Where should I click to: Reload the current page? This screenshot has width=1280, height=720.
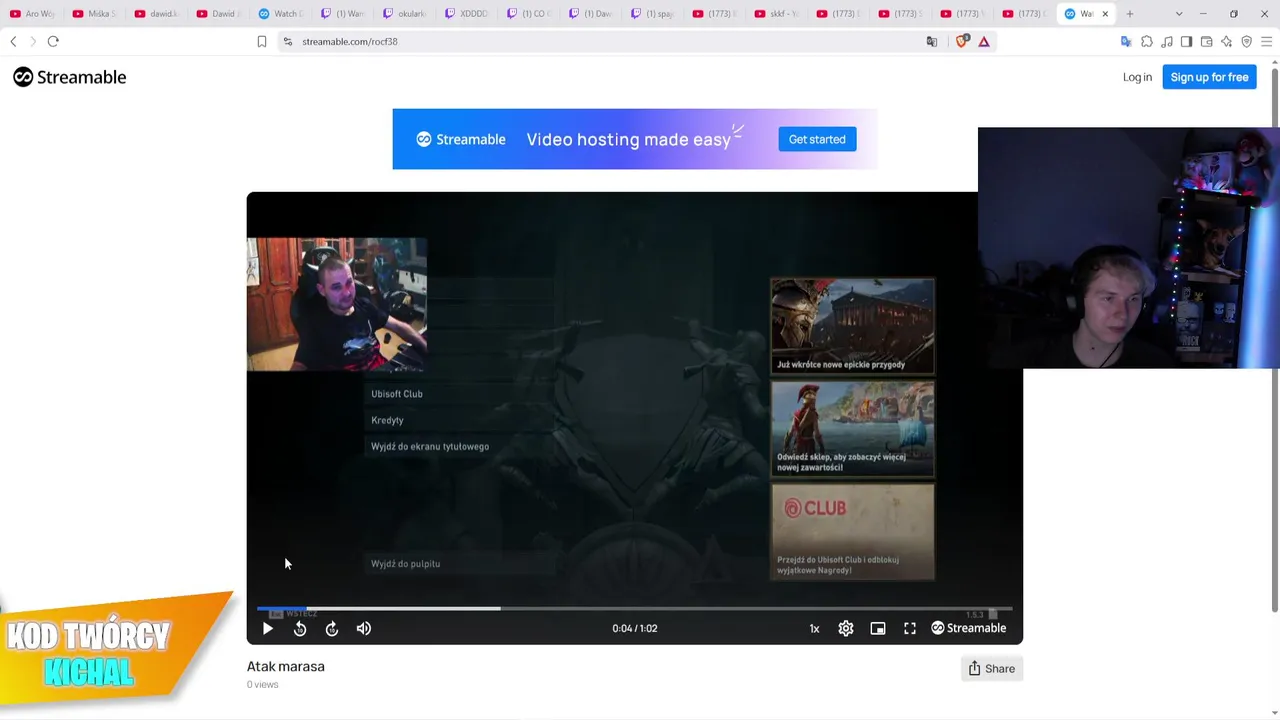(x=53, y=41)
